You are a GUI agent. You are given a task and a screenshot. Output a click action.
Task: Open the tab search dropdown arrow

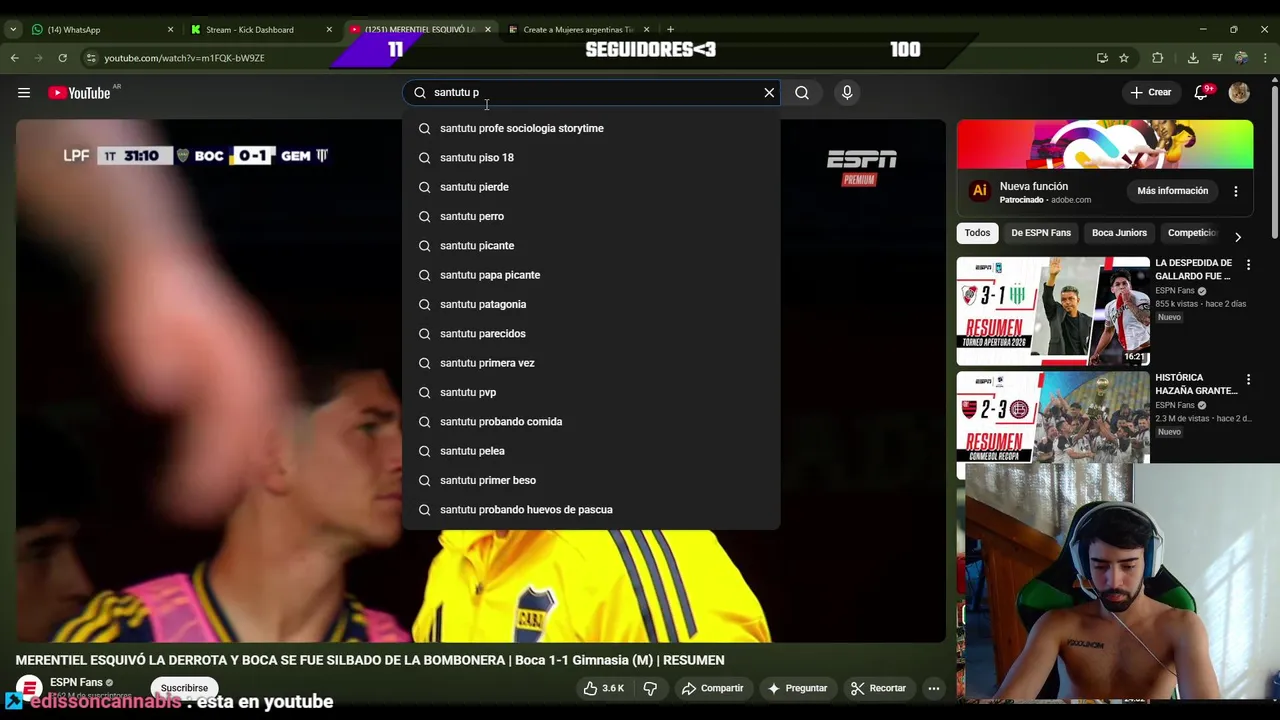click(x=13, y=30)
